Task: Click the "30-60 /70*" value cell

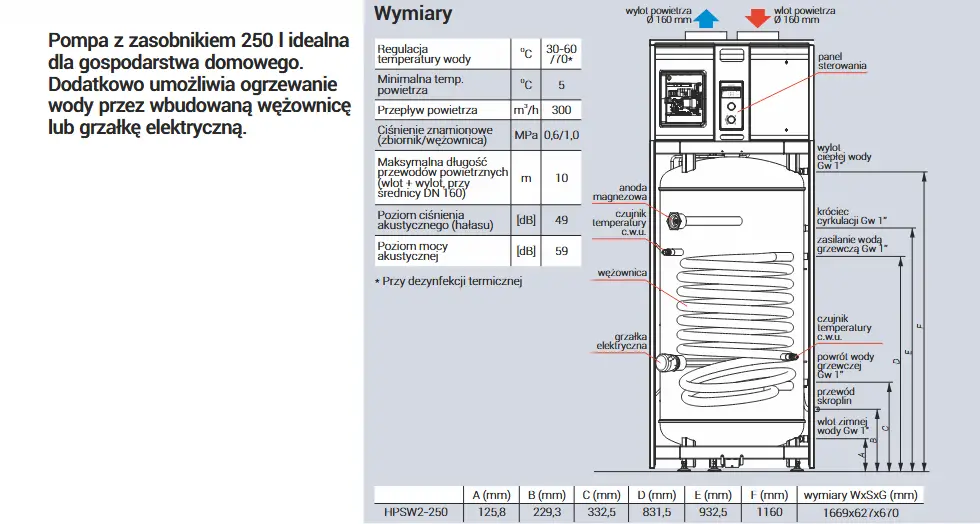Action: coord(561,54)
